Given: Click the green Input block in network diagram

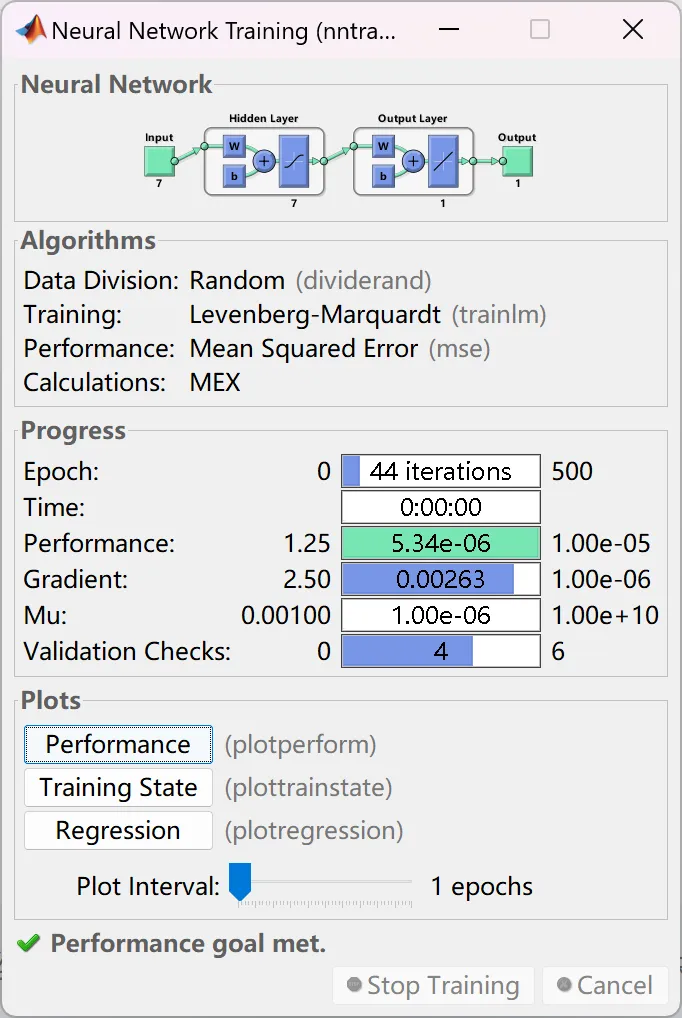Looking at the screenshot, I should (x=159, y=160).
